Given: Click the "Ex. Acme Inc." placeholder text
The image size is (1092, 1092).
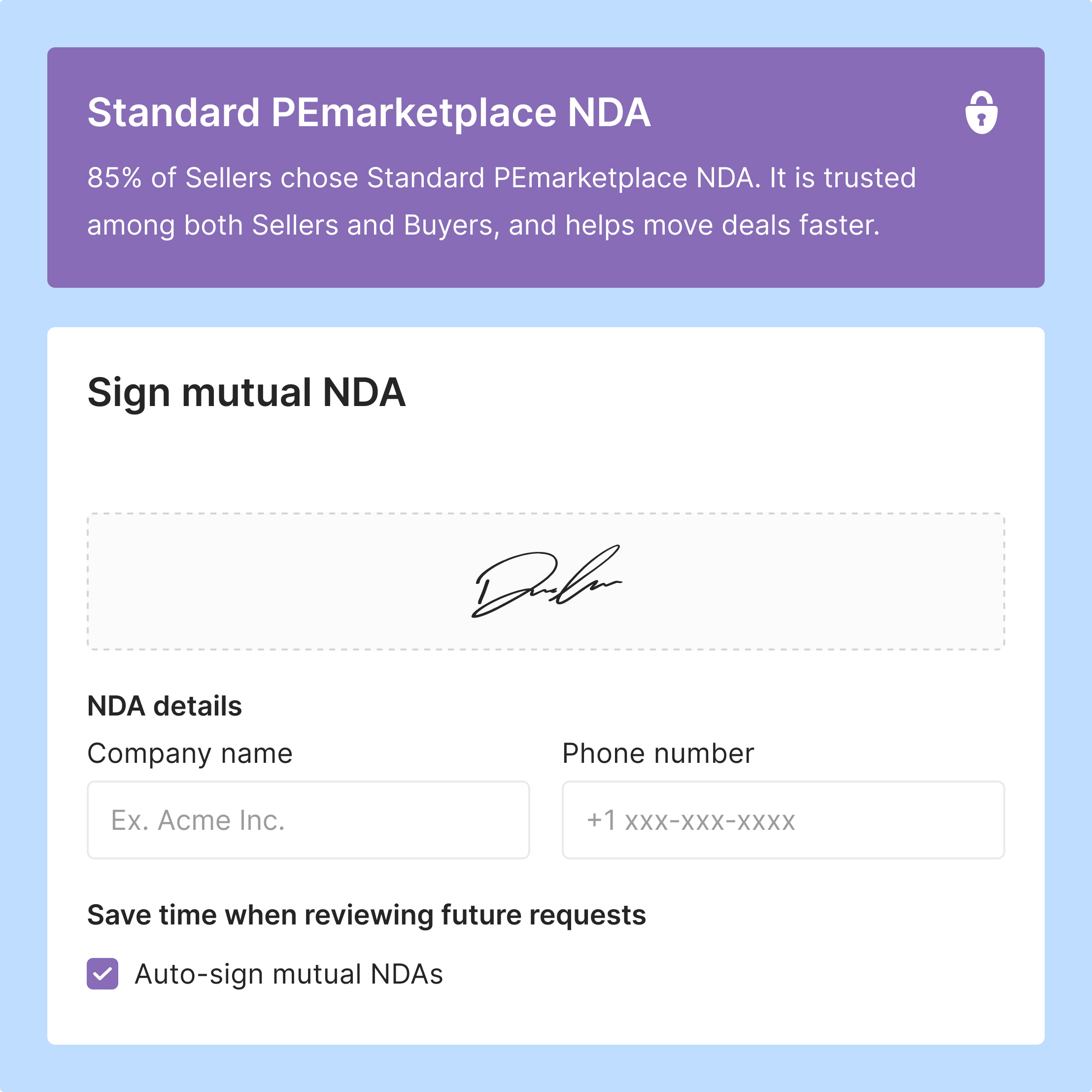Looking at the screenshot, I should pyautogui.click(x=198, y=820).
